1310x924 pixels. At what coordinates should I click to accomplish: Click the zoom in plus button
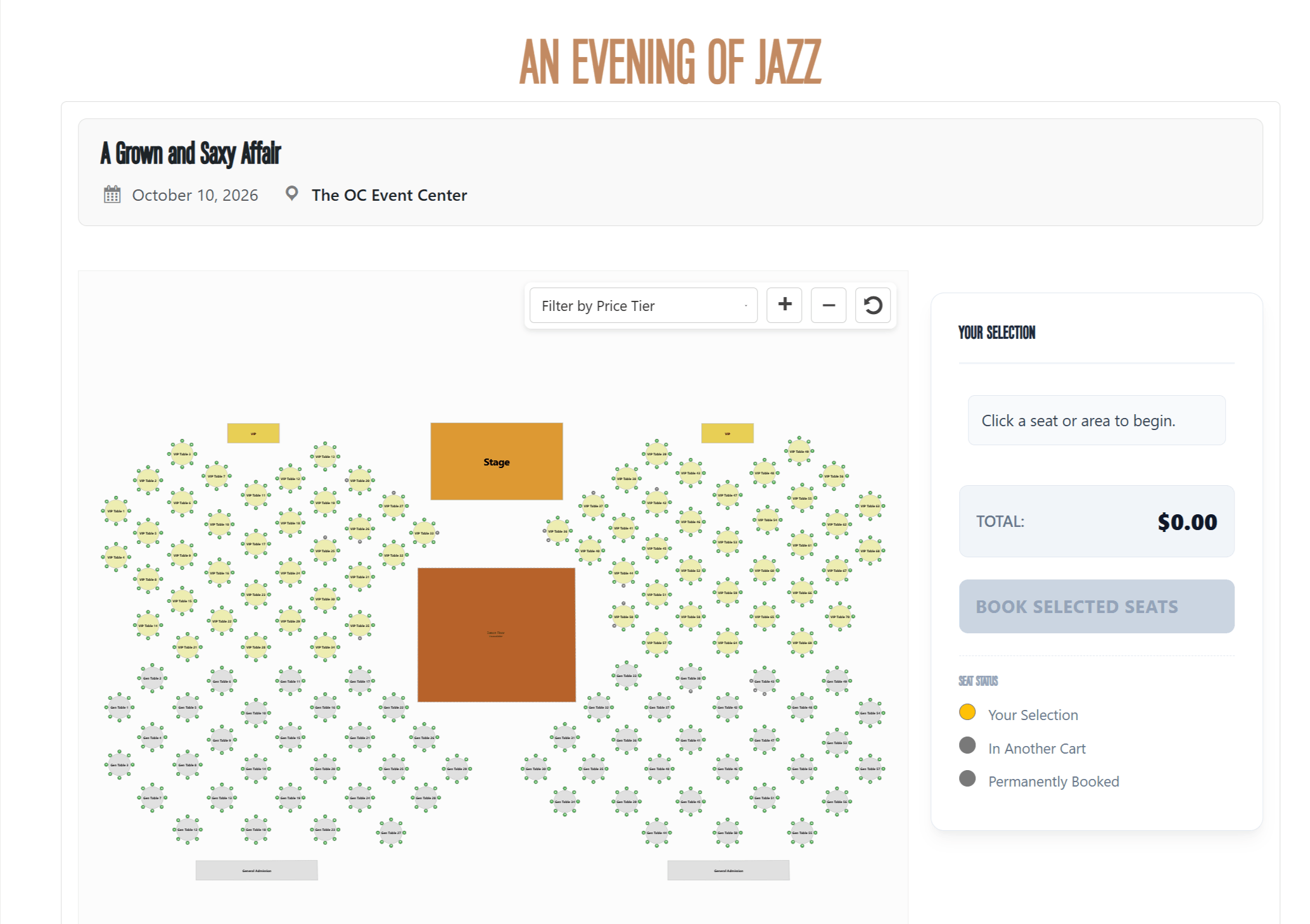784,305
